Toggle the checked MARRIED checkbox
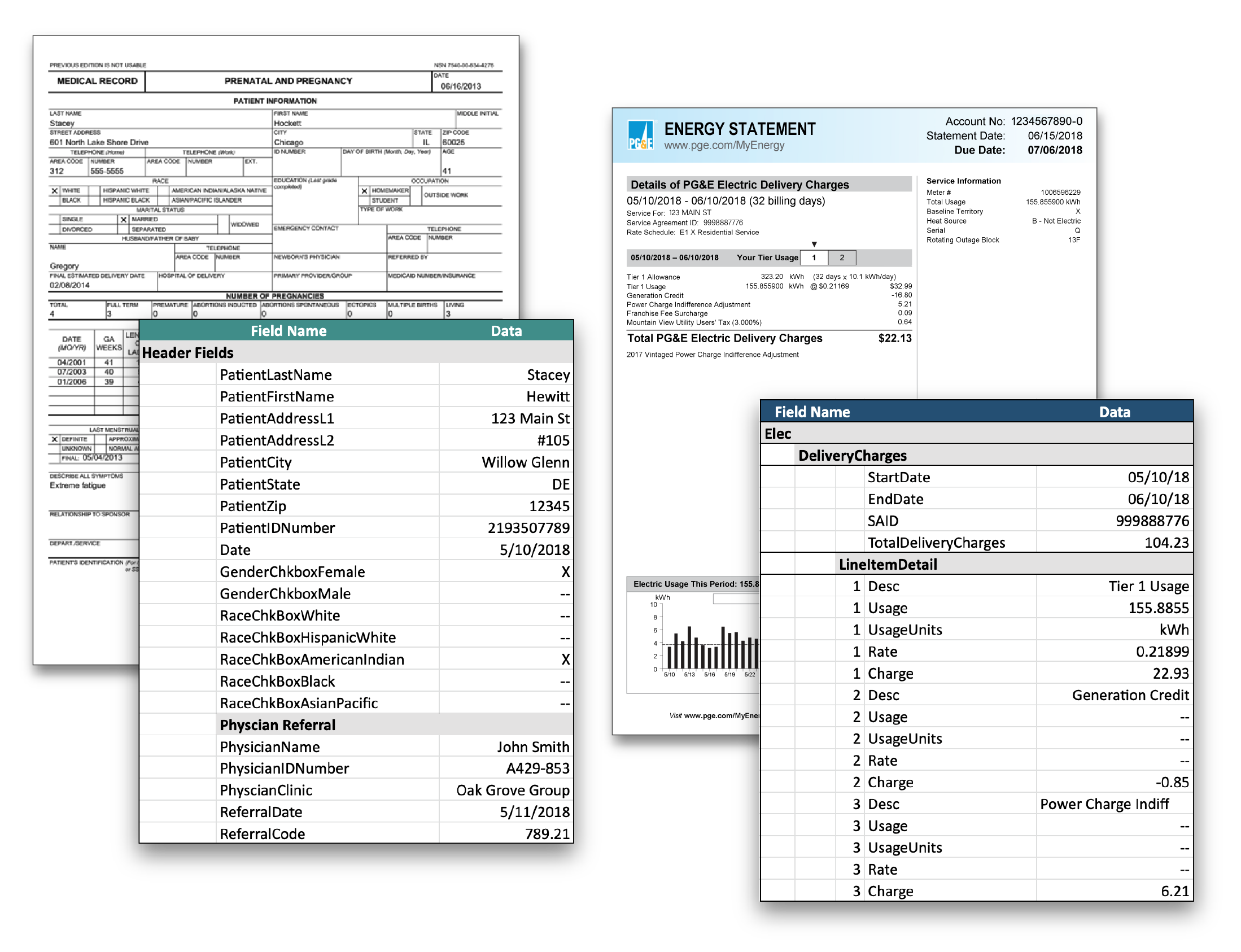The height and width of the screenshot is (952, 1241). (123, 219)
